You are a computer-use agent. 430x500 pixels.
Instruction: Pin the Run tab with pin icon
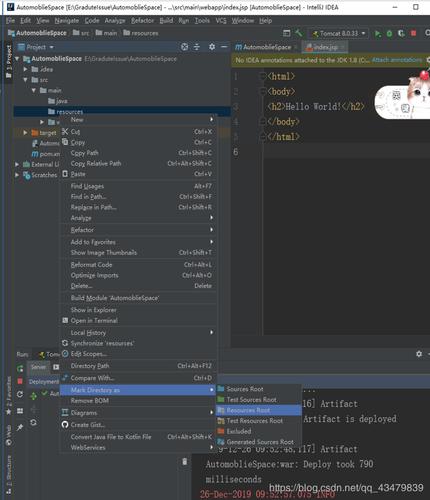20,427
